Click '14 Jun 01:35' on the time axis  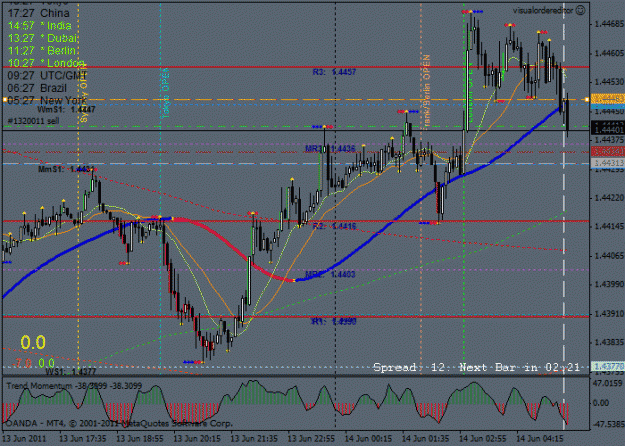click(x=426, y=439)
